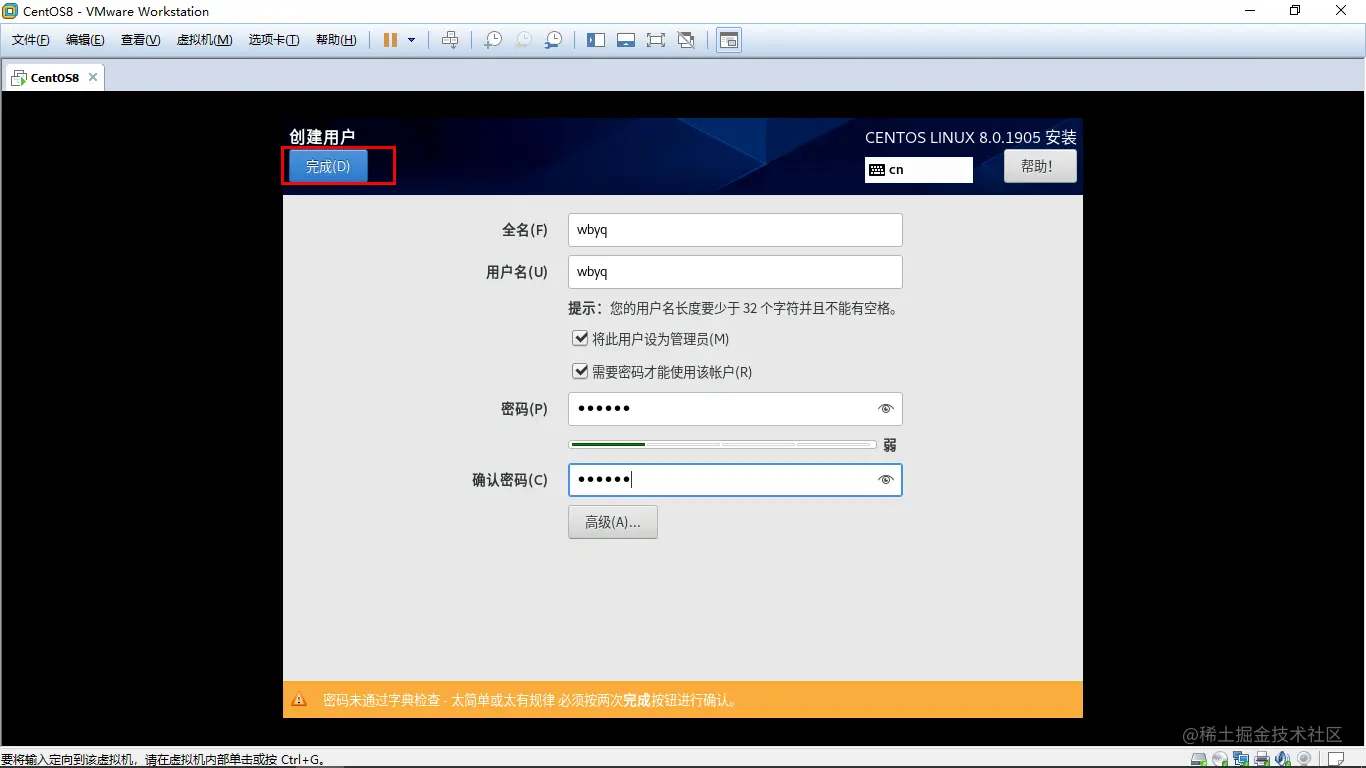The height and width of the screenshot is (768, 1366).
Task: Click the USB camera device status icon
Action: tap(1304, 759)
